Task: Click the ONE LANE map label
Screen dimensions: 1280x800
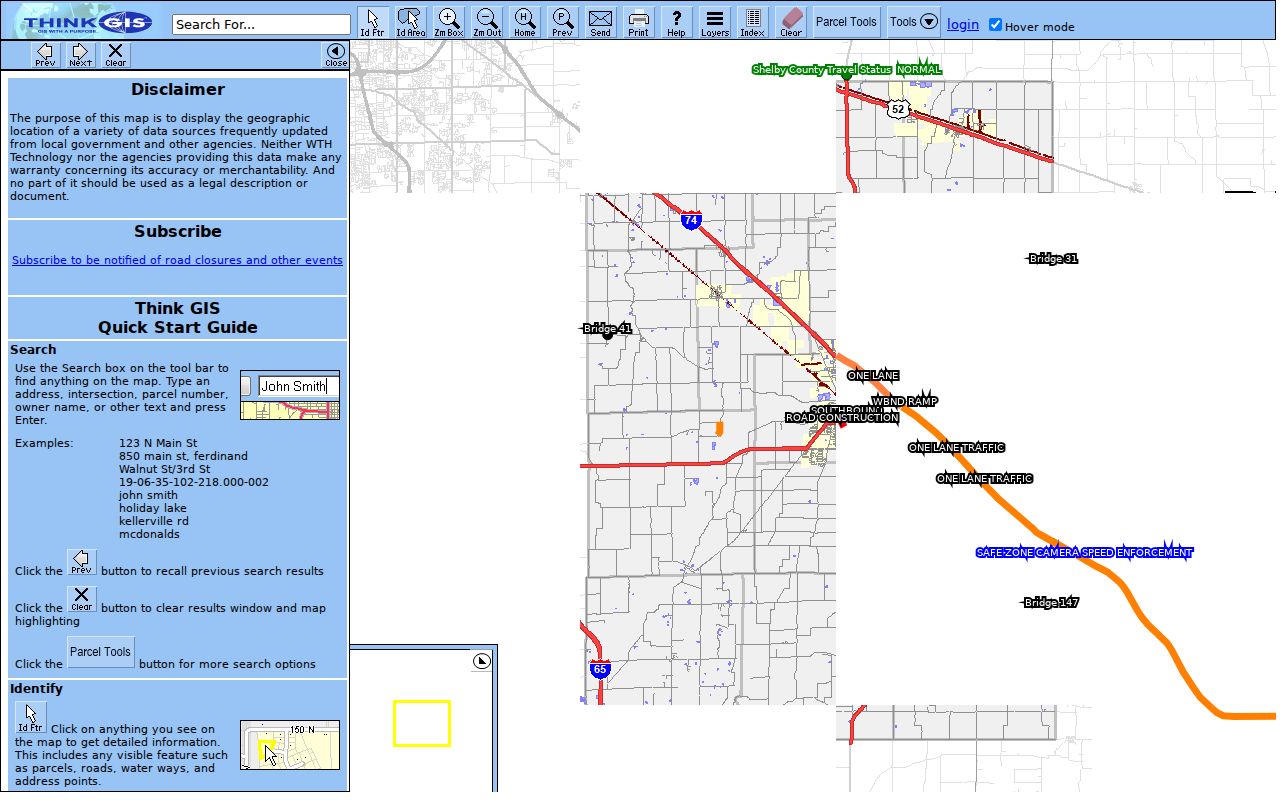Action: click(873, 376)
